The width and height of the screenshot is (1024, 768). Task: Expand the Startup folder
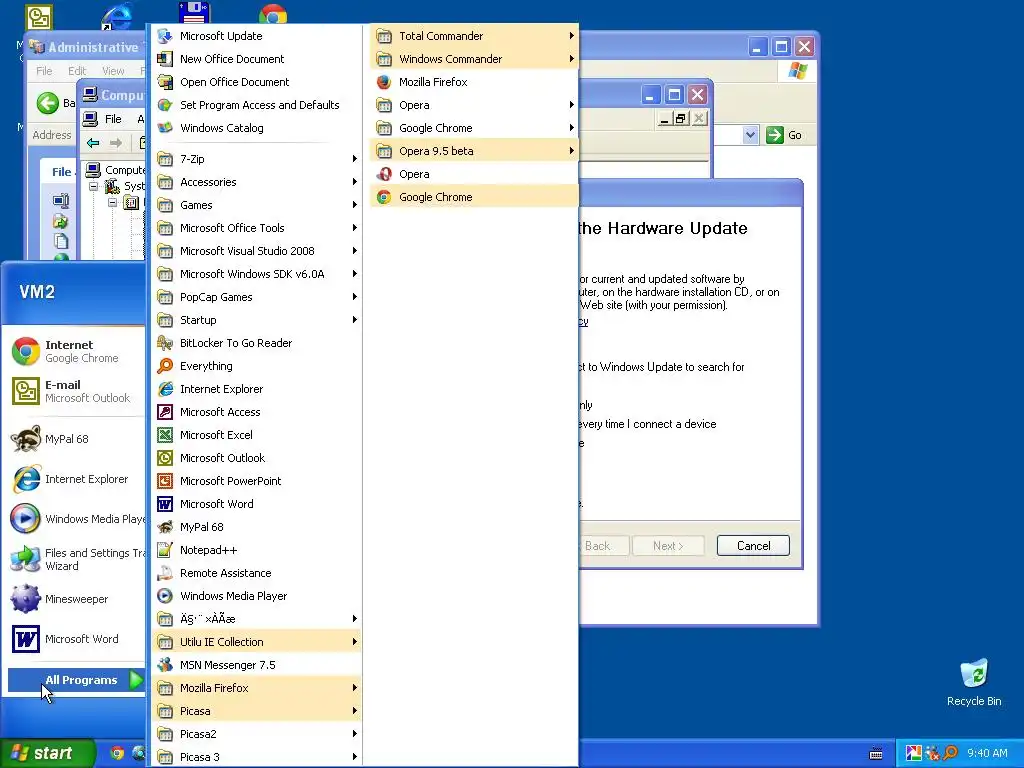[x=256, y=320]
